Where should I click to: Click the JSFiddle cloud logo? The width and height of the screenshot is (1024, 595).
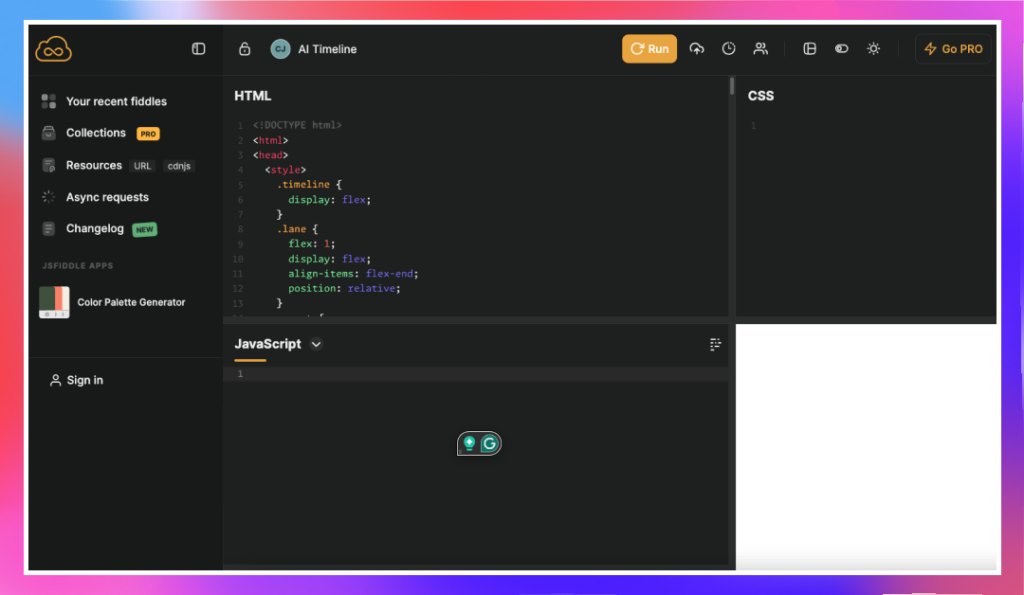(x=54, y=49)
